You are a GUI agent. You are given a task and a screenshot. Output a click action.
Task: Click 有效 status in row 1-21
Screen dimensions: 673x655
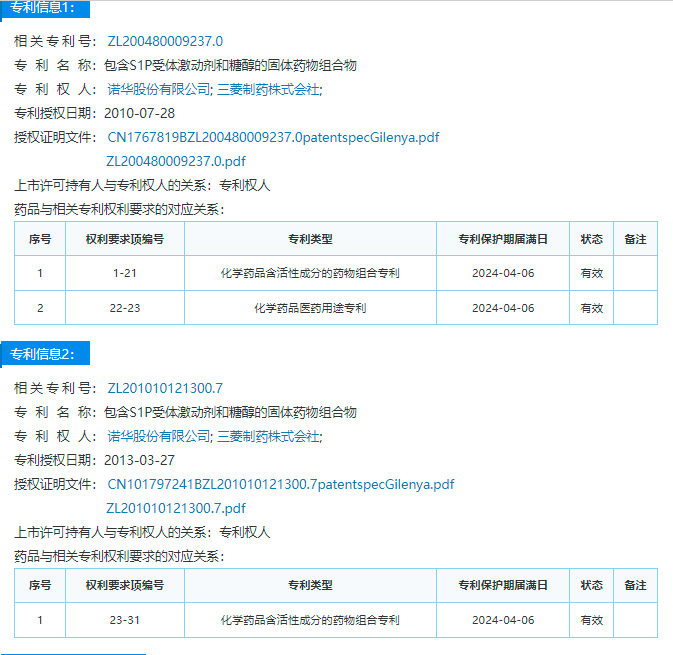pos(592,273)
